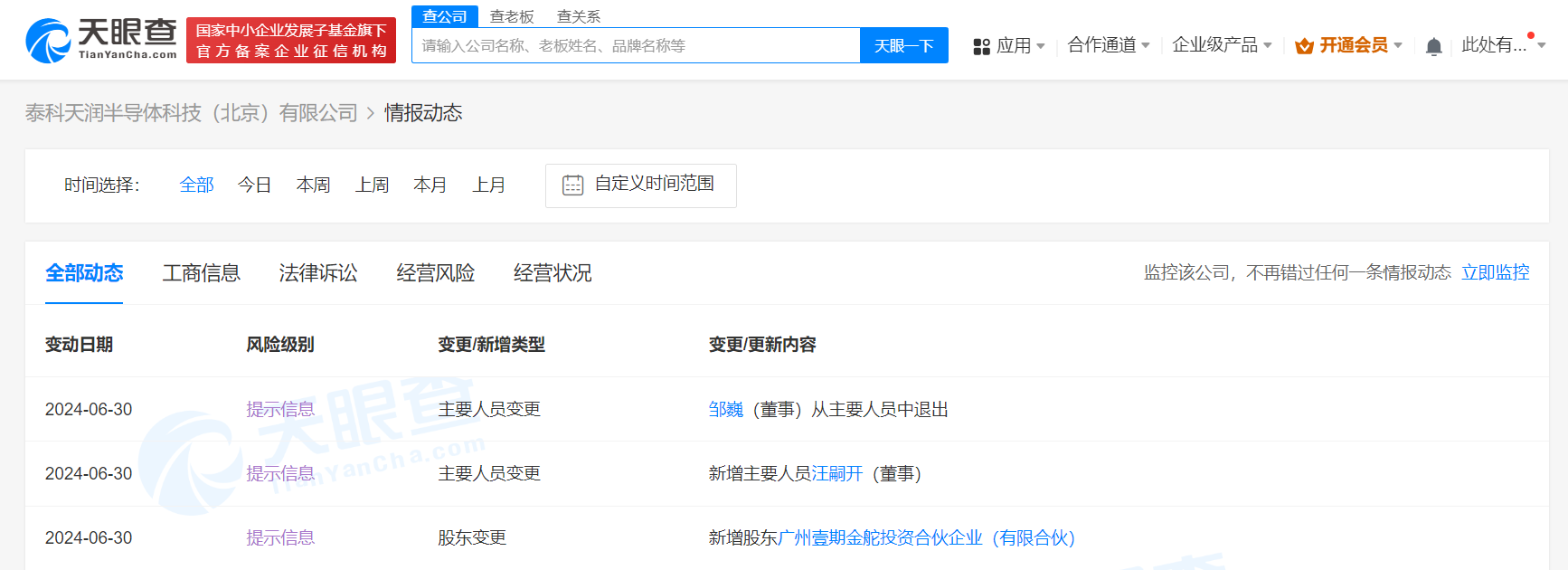Click the company name search field

[x=636, y=46]
